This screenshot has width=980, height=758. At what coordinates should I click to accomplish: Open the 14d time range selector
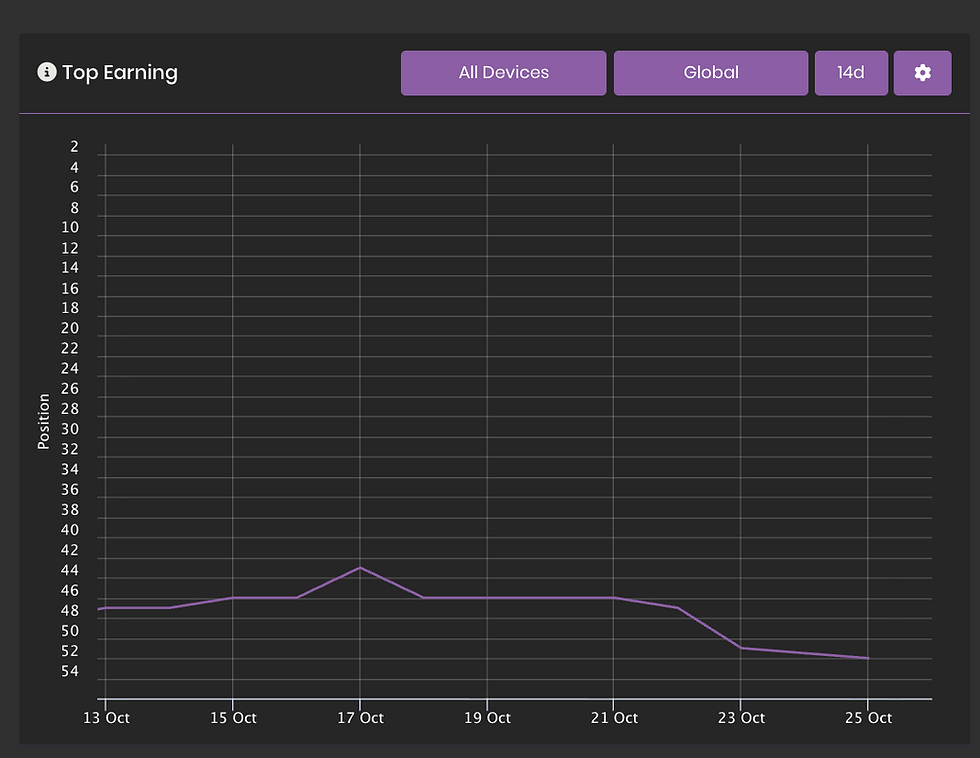click(x=851, y=73)
